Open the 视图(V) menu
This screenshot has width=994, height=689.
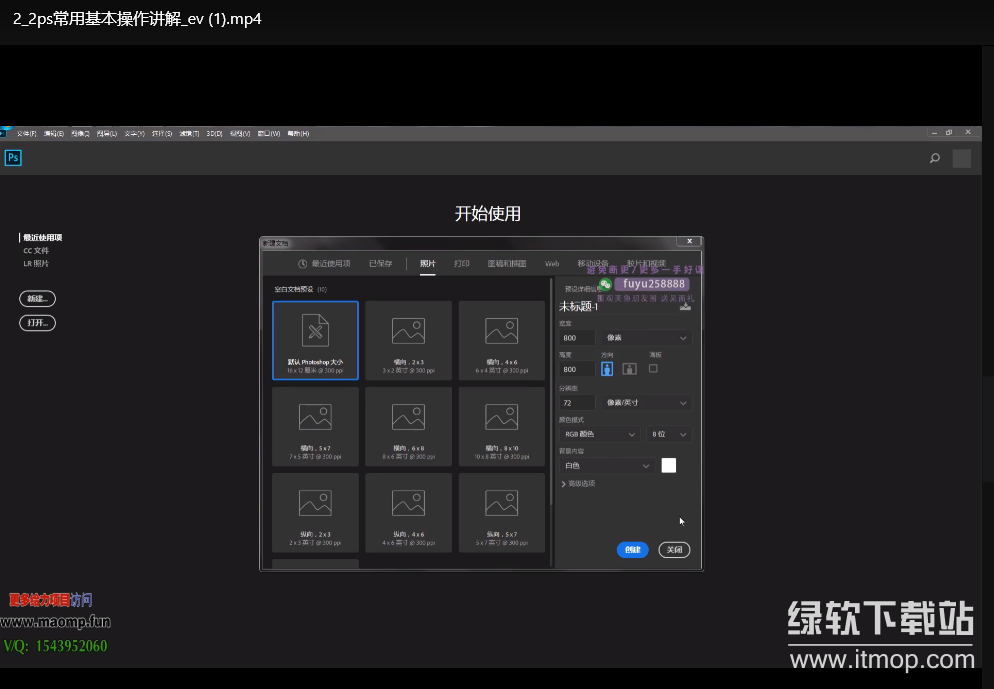pos(240,134)
